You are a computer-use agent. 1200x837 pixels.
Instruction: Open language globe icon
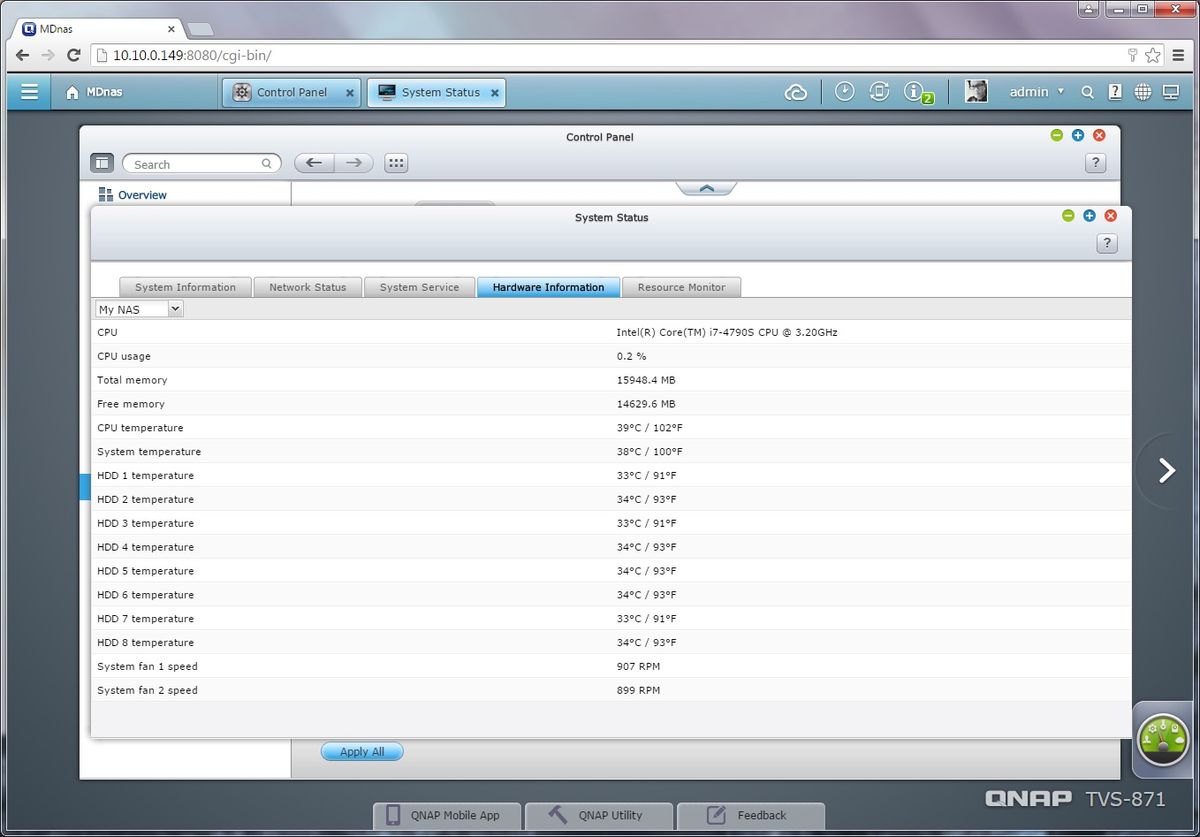coord(1142,92)
